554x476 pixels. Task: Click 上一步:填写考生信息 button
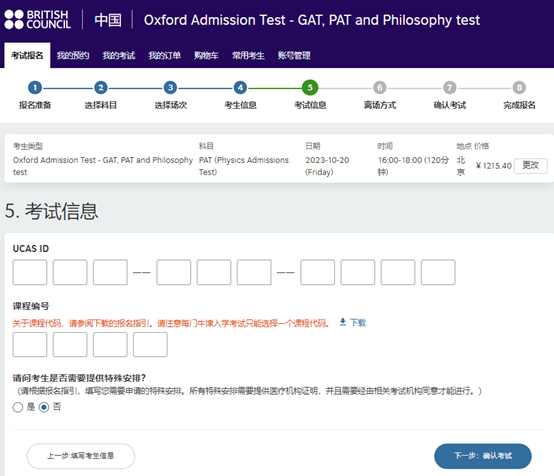81,456
